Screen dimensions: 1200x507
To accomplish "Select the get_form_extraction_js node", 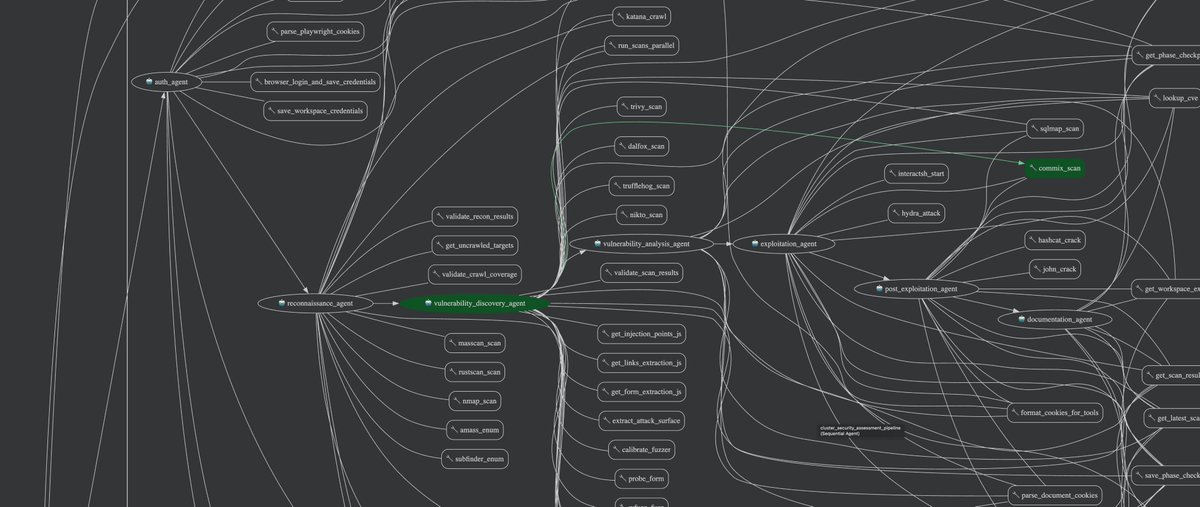I will click(641, 391).
